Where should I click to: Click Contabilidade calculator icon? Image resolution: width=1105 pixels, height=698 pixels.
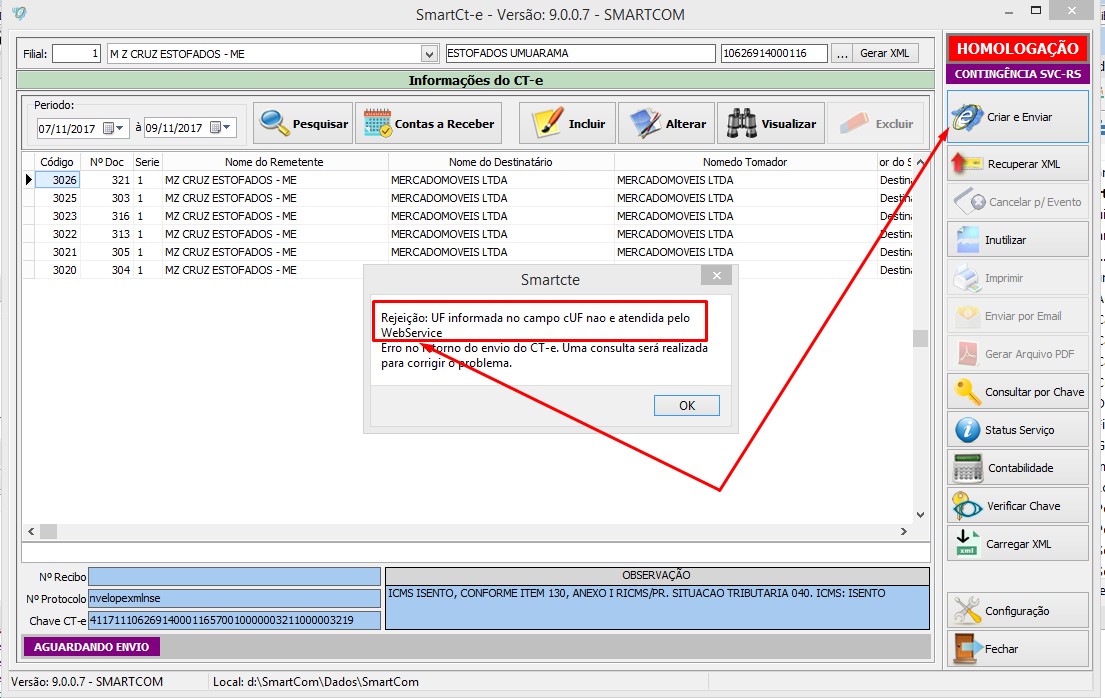[x=968, y=467]
